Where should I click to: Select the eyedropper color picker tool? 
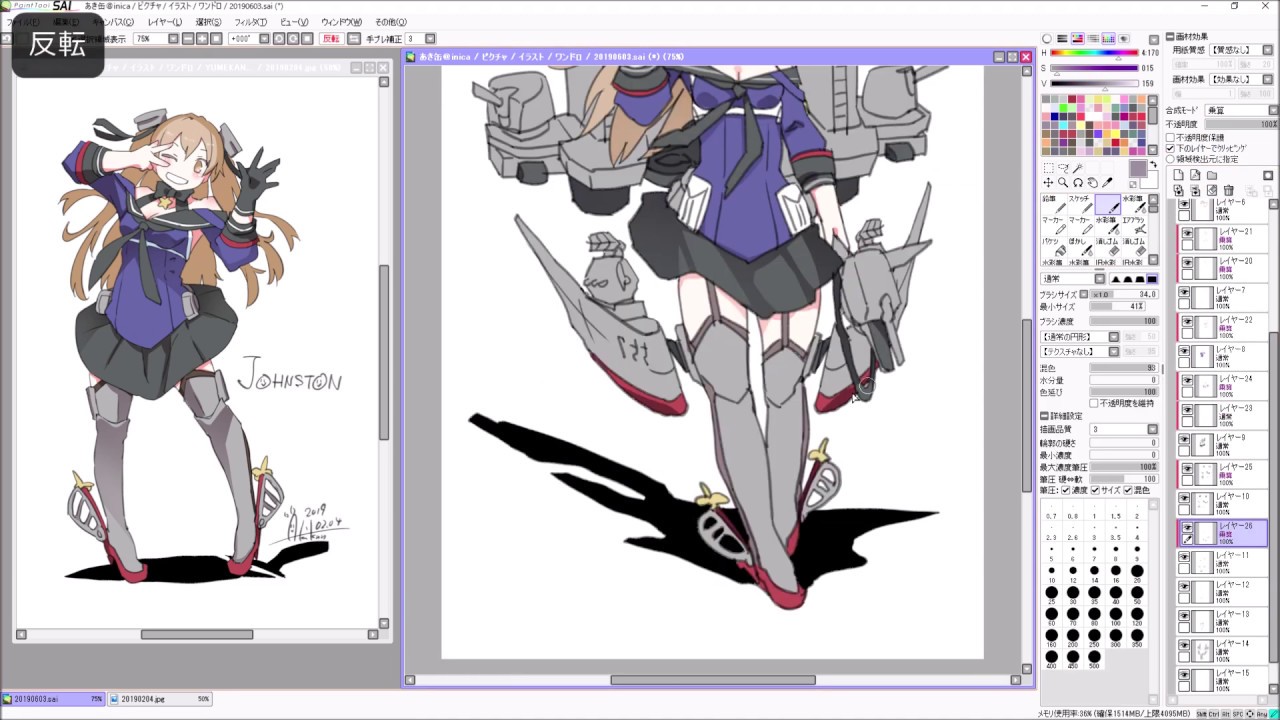(x=1107, y=183)
